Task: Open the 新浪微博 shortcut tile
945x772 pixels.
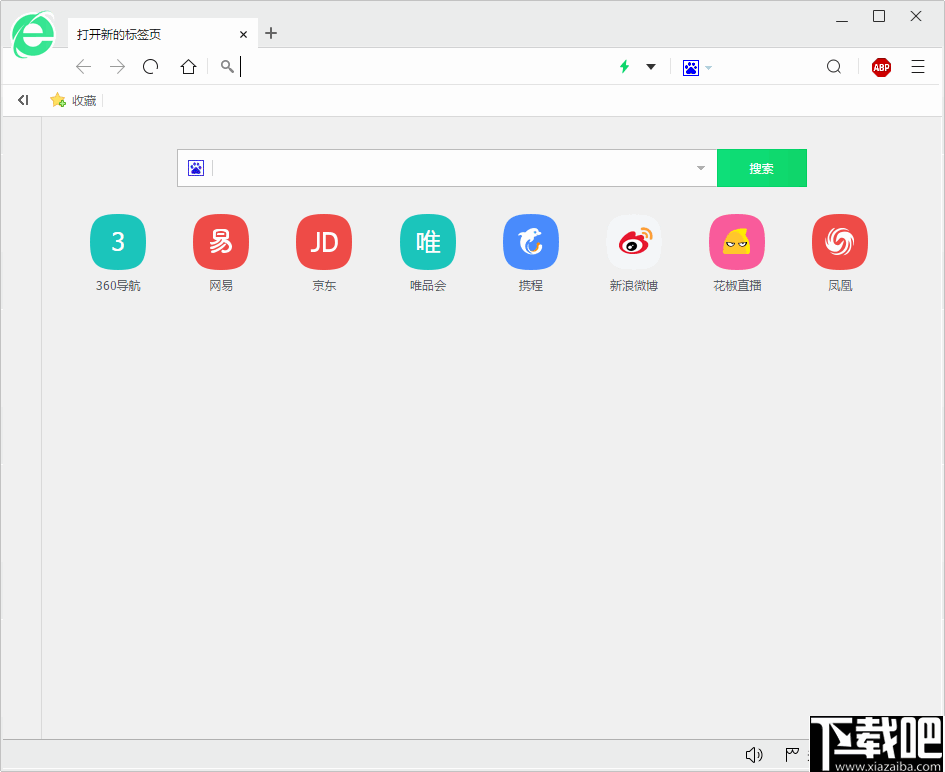Action: [x=634, y=242]
